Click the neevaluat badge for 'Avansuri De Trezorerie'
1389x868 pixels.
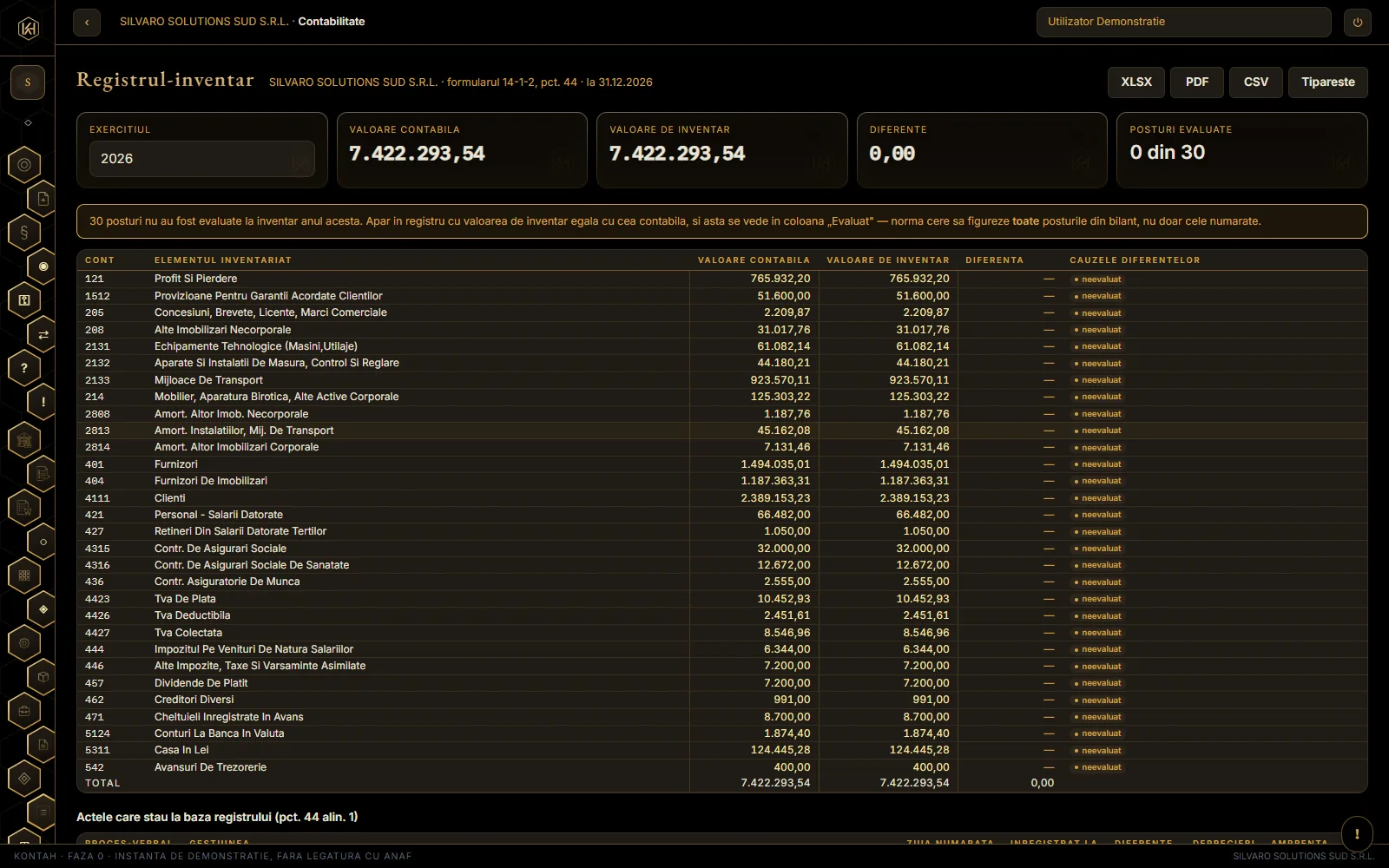[x=1097, y=767]
